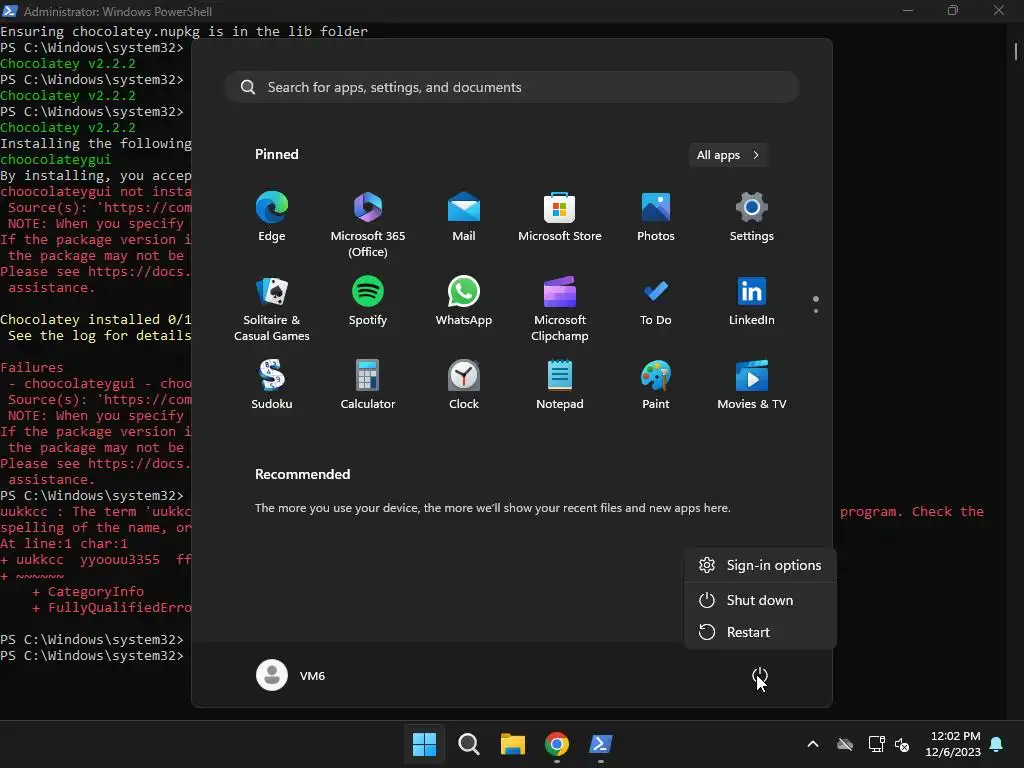Viewport: 1024px width, 768px height.
Task: Click the muted volume tray icon
Action: click(902, 744)
